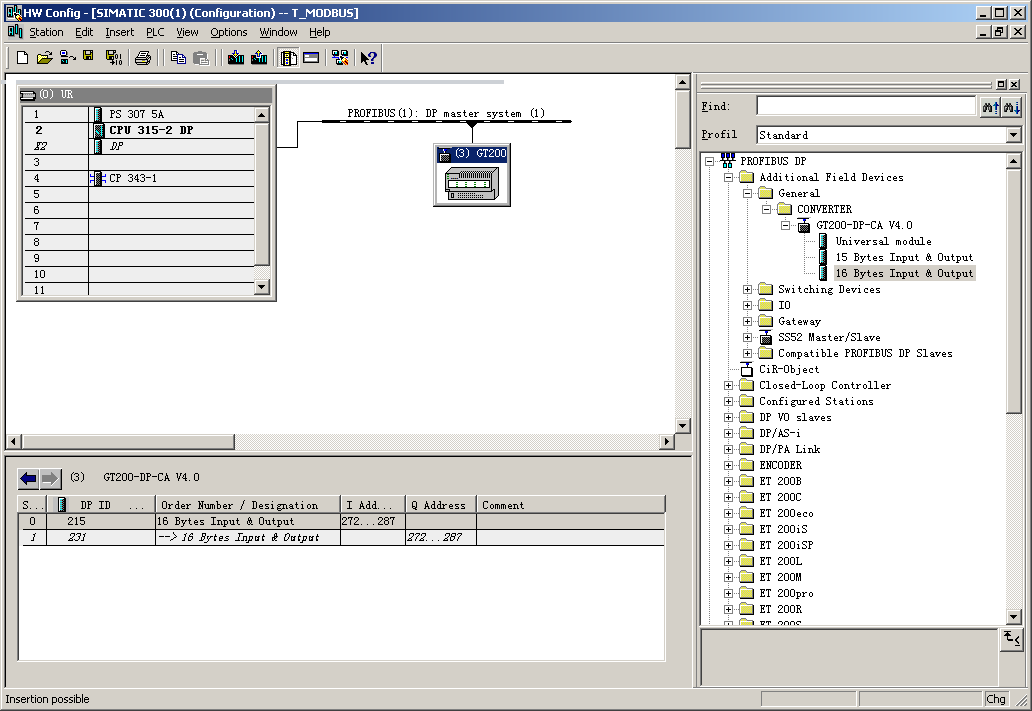The image size is (1032, 711).
Task: Open the Profil dropdown set to Standard
Action: [1013, 135]
